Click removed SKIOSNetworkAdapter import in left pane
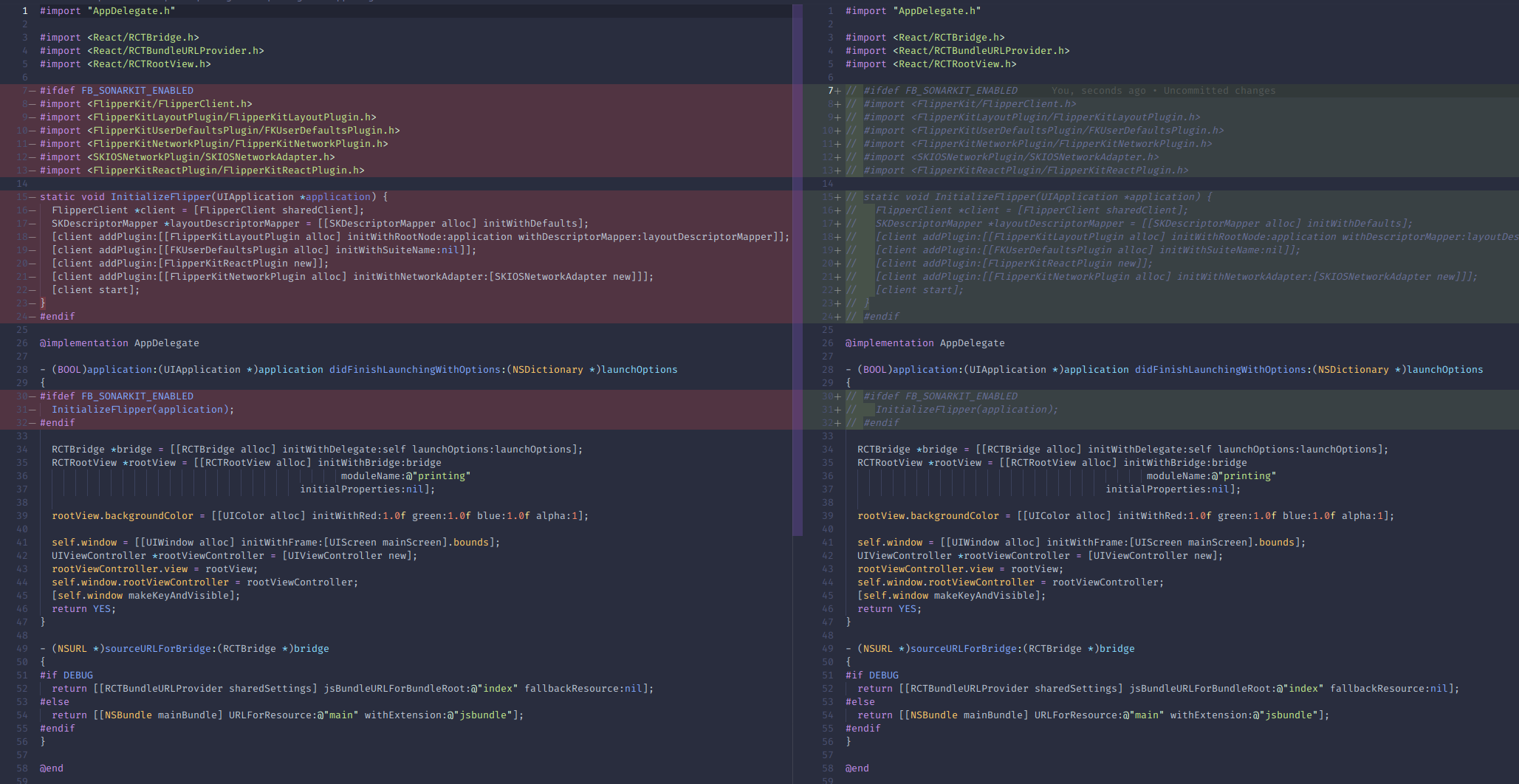1519x784 pixels. (188, 157)
